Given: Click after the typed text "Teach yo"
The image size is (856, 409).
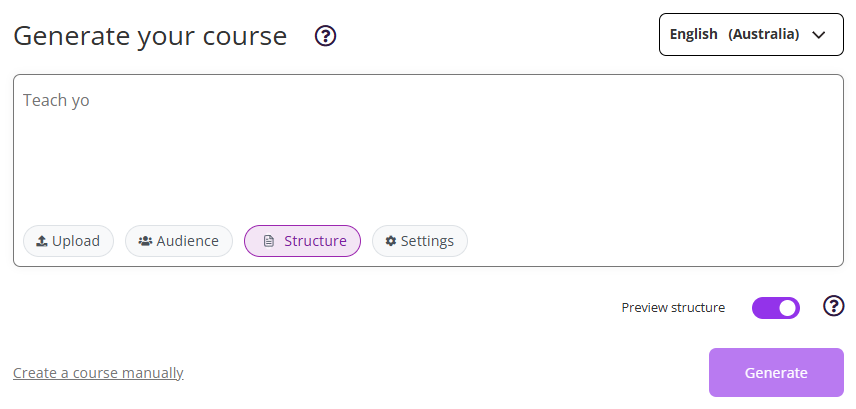Looking at the screenshot, I should [x=91, y=101].
